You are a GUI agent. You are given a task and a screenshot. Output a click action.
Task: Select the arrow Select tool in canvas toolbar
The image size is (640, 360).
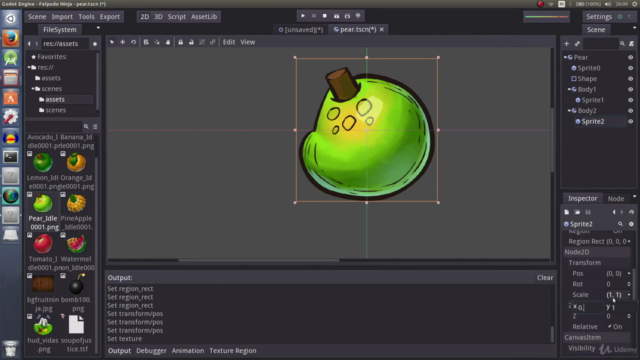coord(112,42)
